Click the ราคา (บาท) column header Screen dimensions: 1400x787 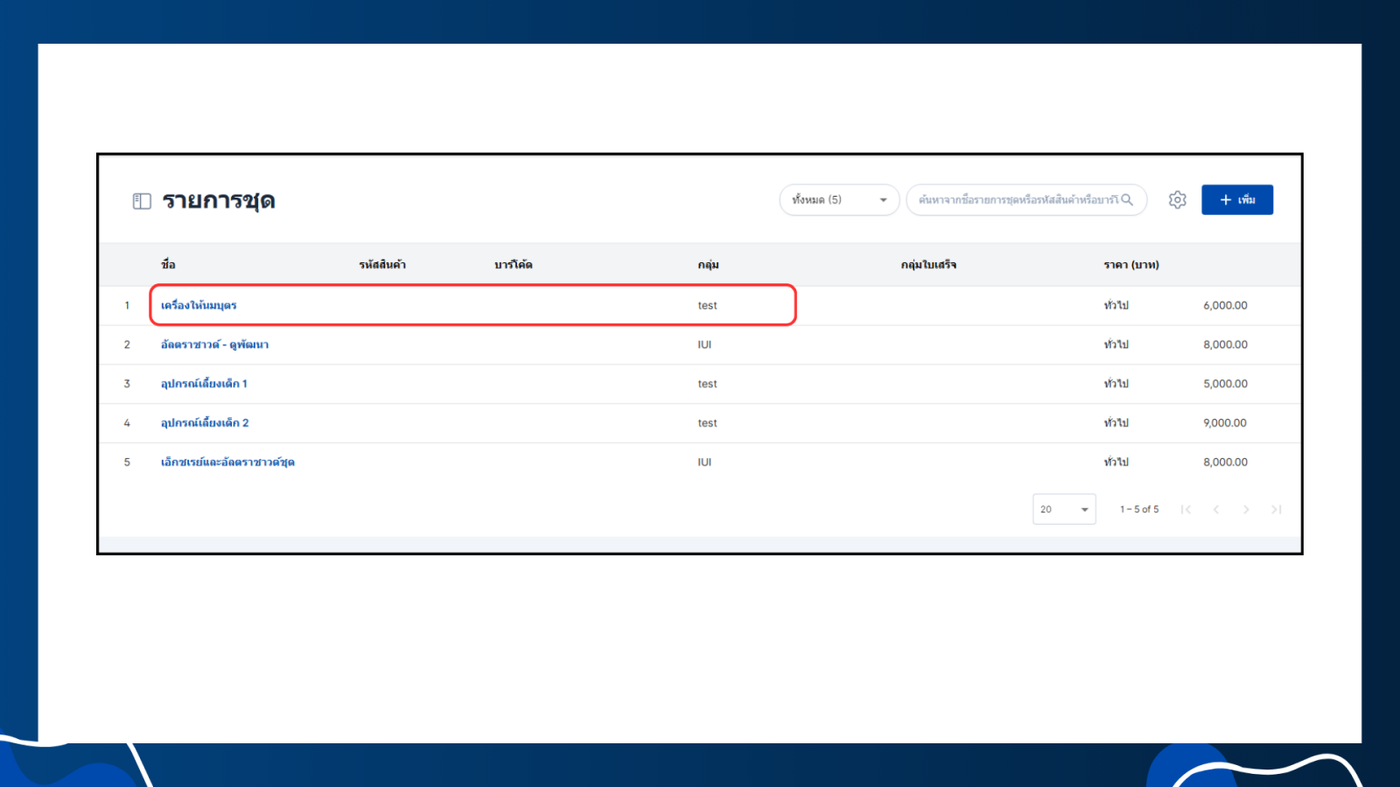click(x=1132, y=265)
